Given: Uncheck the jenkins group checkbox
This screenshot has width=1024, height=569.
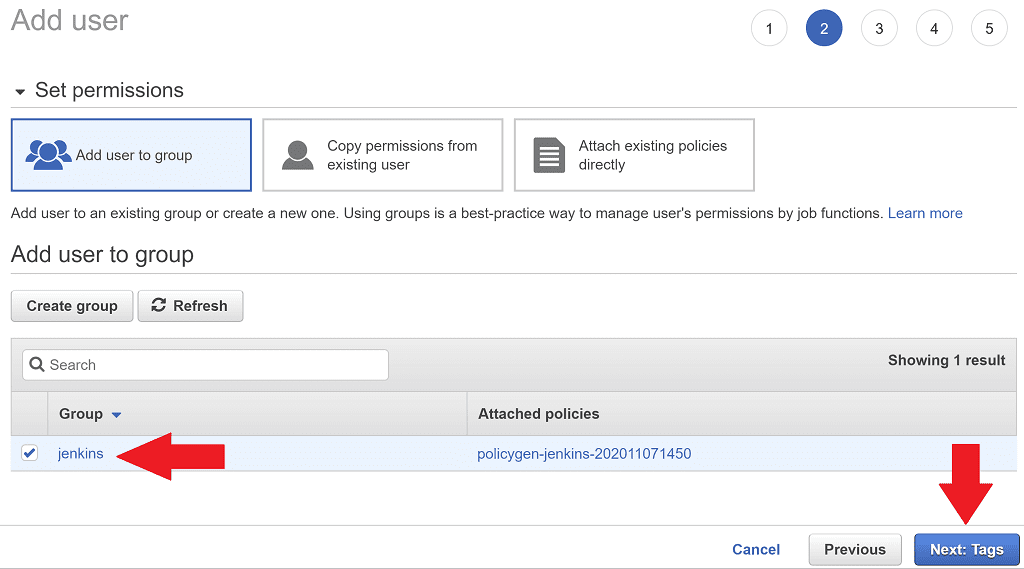Looking at the screenshot, I should (29, 454).
